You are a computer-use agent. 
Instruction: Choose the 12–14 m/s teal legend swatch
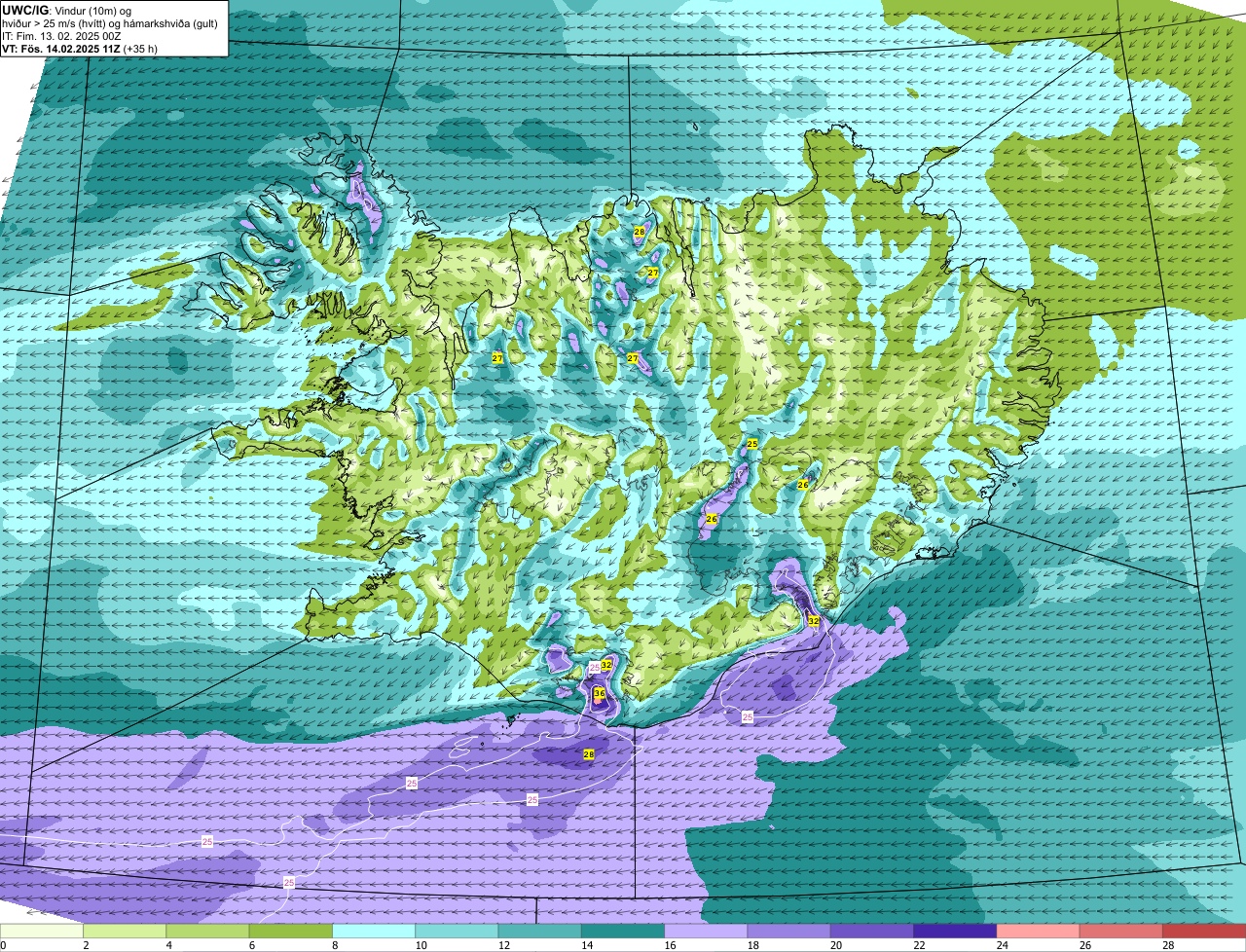click(540, 932)
